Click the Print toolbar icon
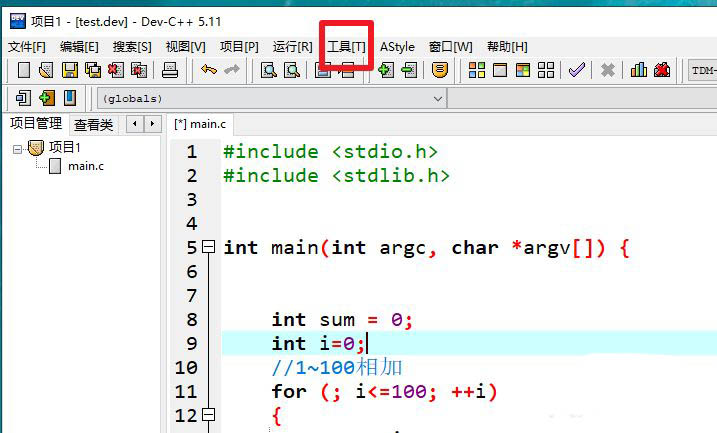This screenshot has height=433, width=717. [170, 70]
